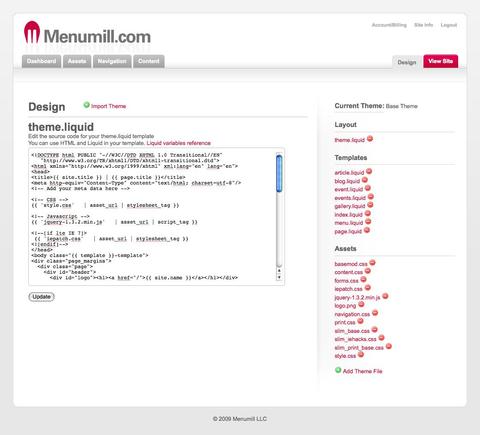The height and width of the screenshot is (435, 480).
Task: Click the green Import Theme plus icon
Action: pyautogui.click(x=87, y=105)
